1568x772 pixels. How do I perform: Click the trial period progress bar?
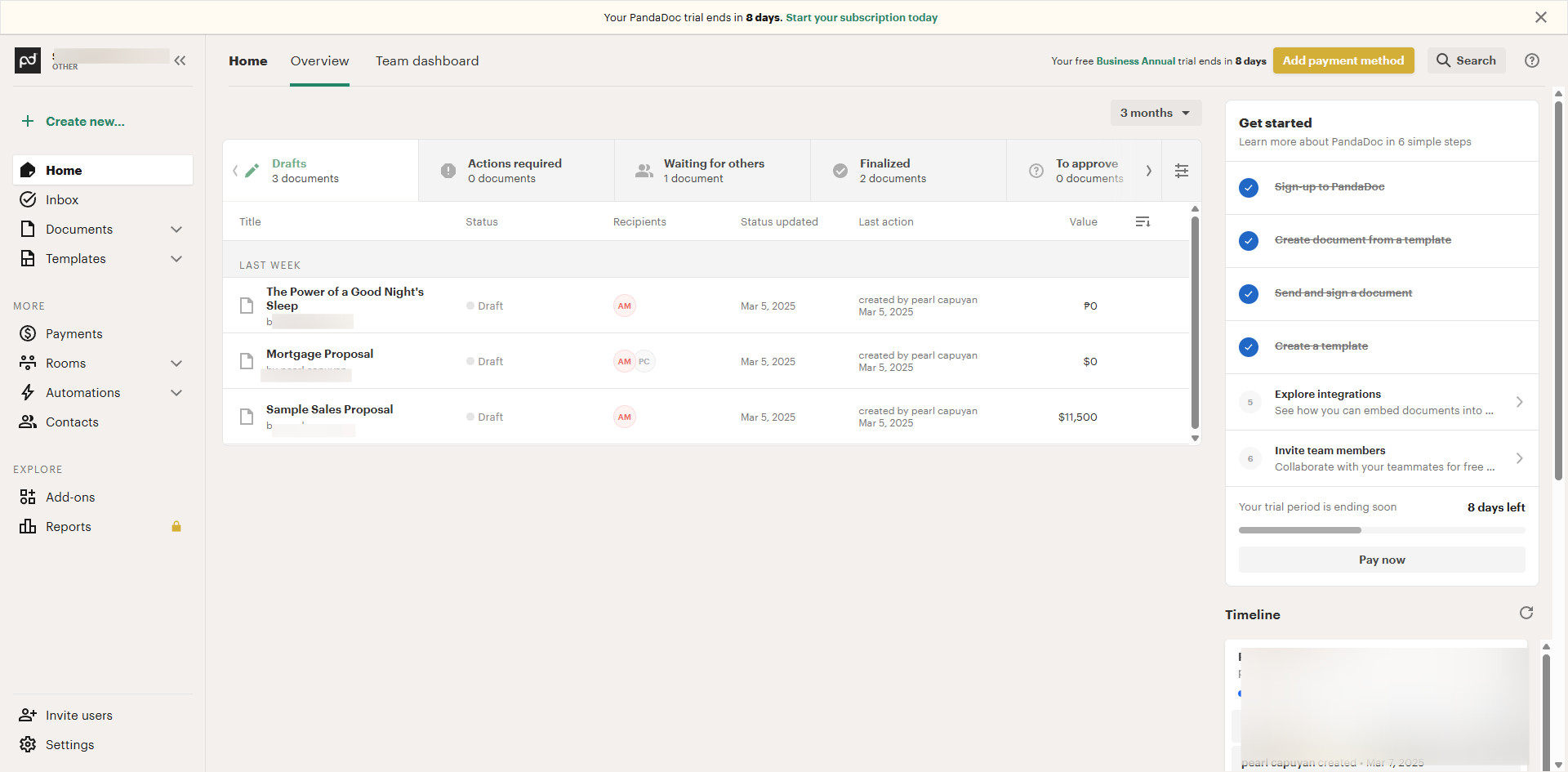coord(1381,530)
